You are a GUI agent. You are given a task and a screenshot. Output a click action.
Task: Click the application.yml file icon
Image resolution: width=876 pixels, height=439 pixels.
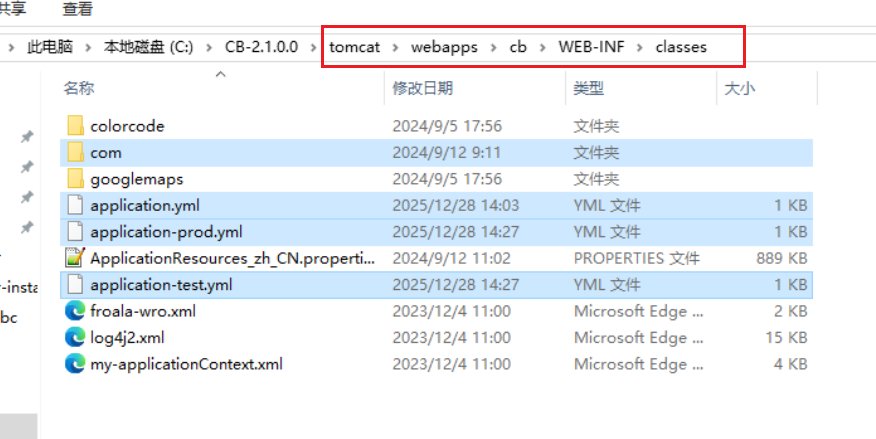75,206
